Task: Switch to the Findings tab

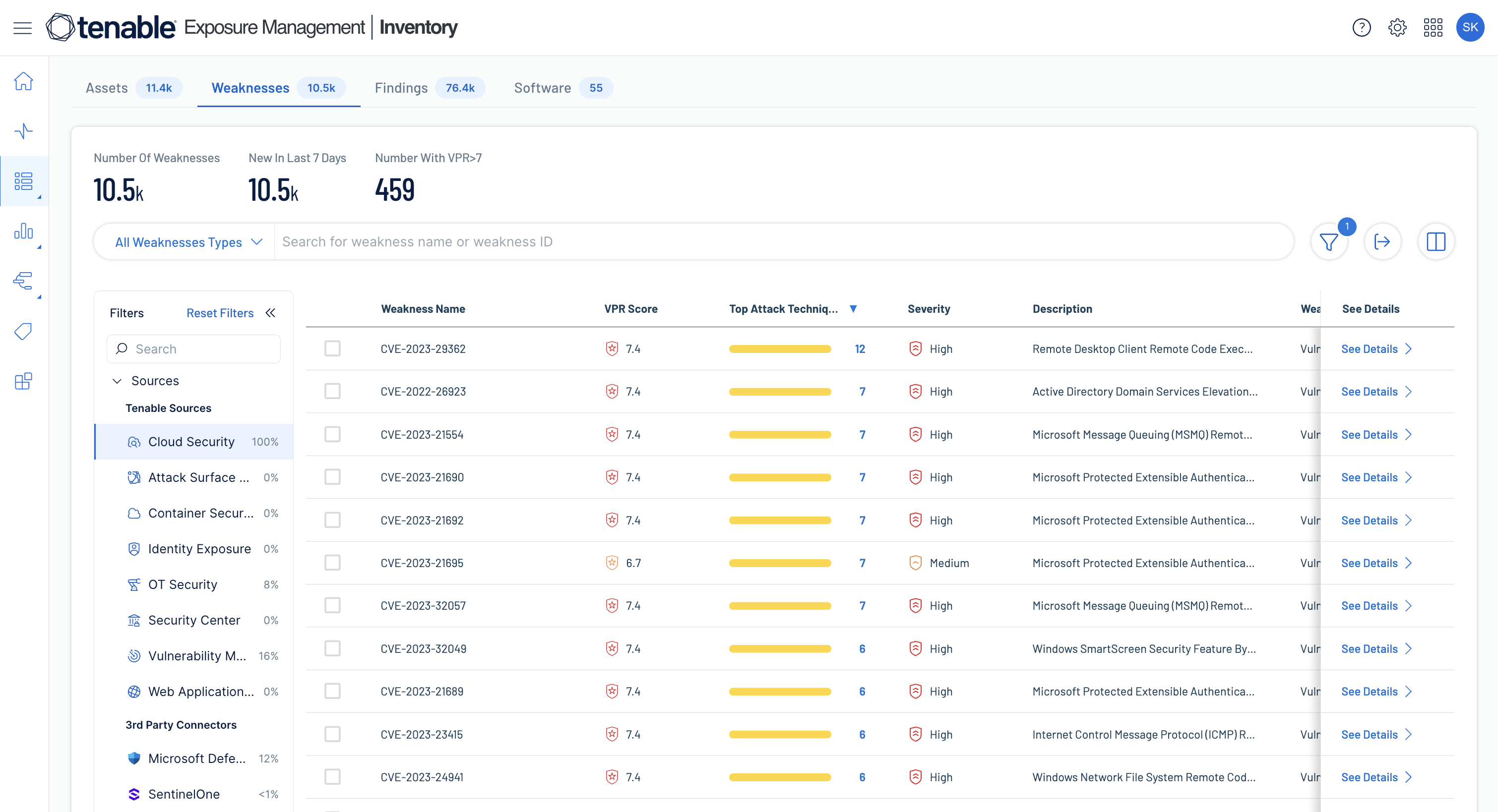Action: click(401, 88)
